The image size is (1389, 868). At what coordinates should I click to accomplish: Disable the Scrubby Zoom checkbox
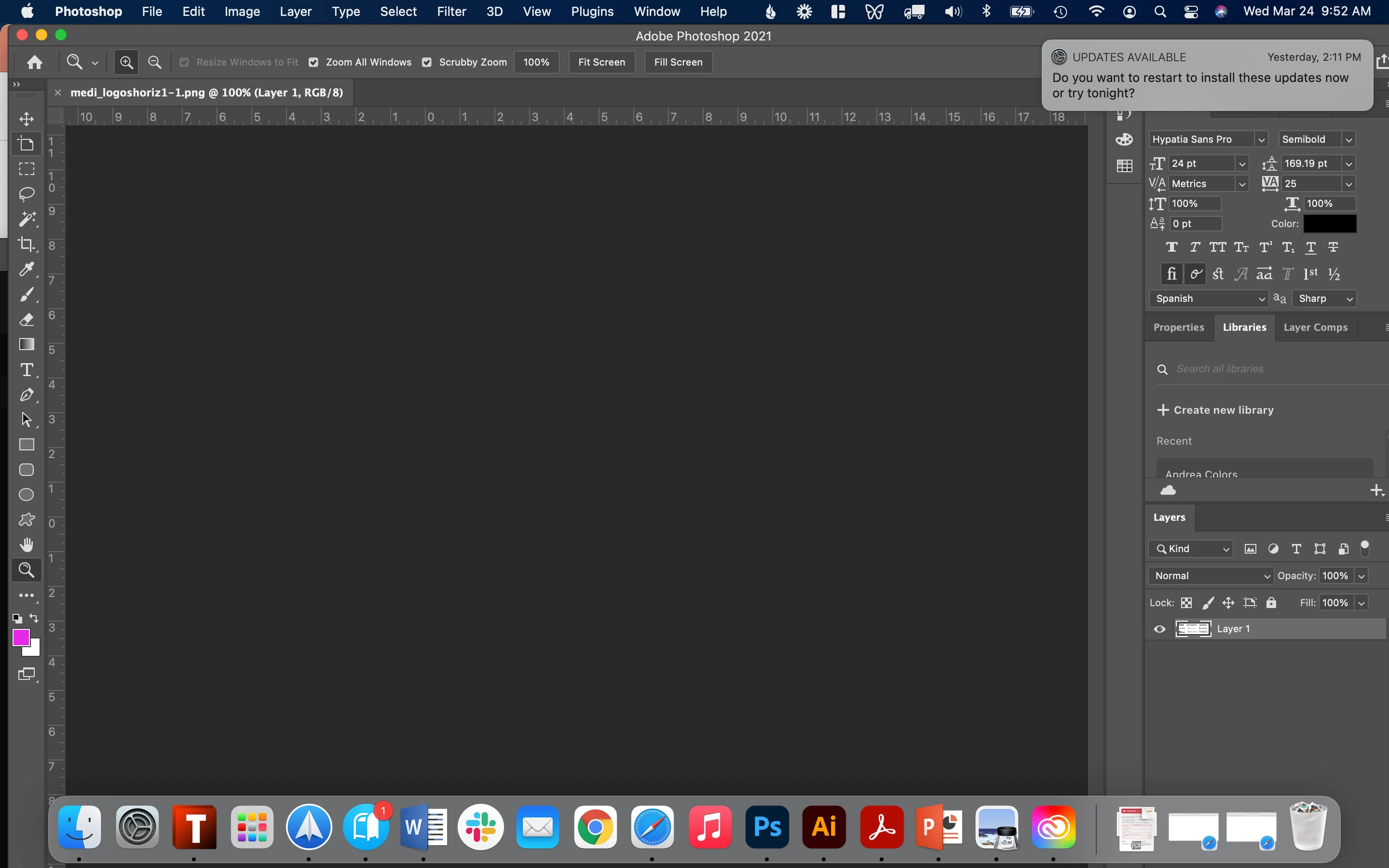[x=426, y=63]
